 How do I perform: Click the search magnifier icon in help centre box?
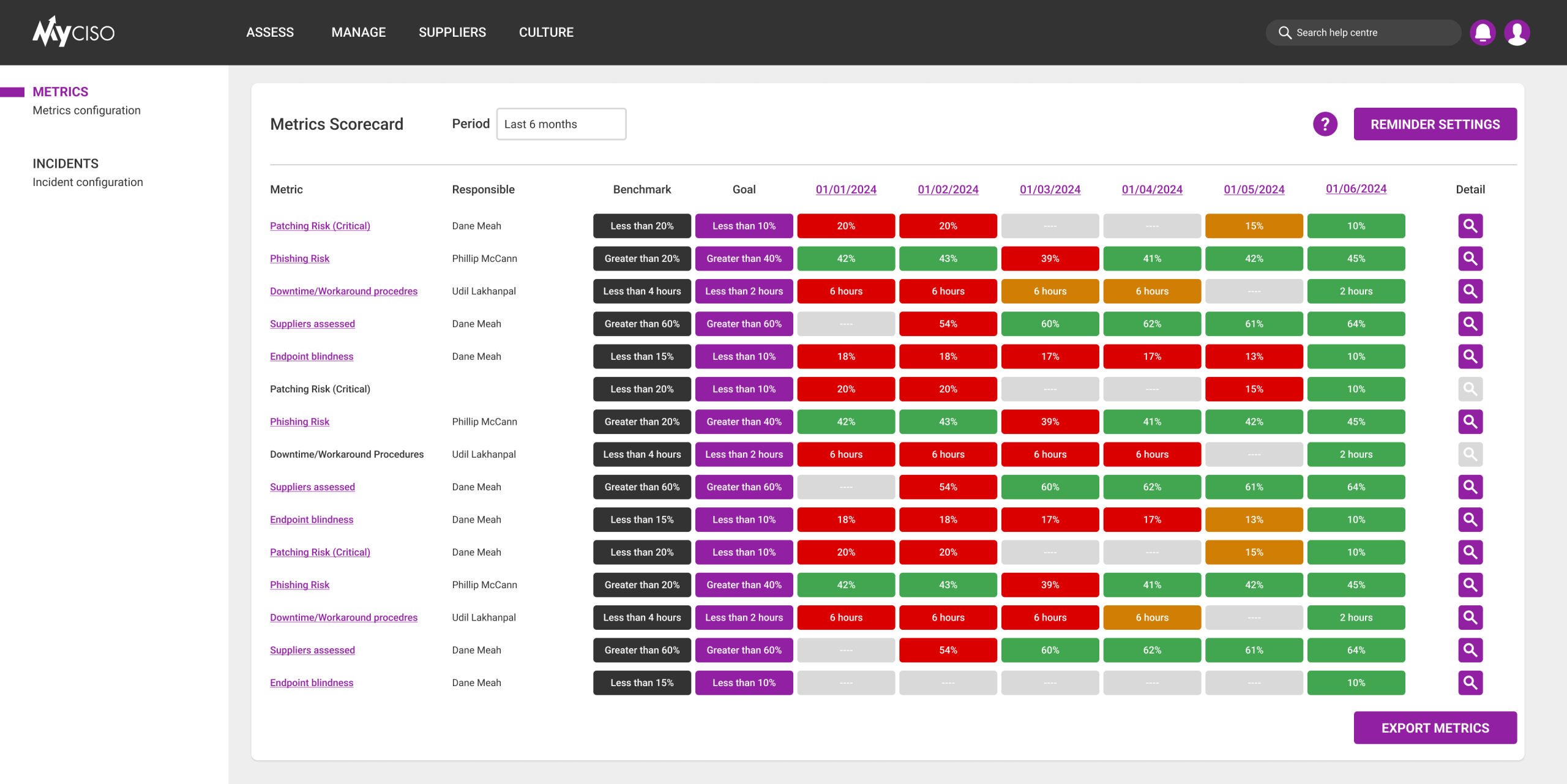1285,32
